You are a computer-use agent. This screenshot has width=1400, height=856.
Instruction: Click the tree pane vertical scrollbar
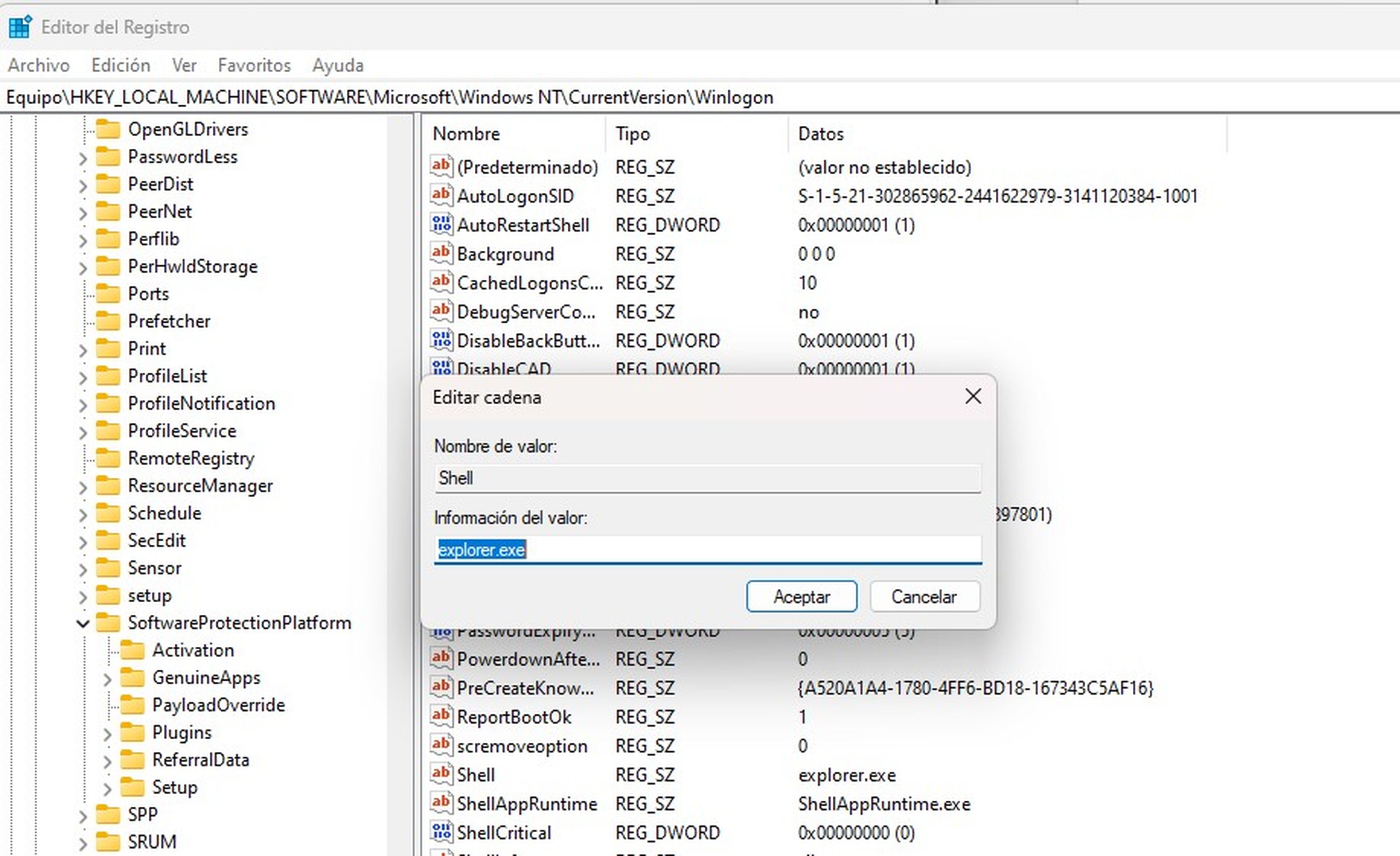pos(400,486)
